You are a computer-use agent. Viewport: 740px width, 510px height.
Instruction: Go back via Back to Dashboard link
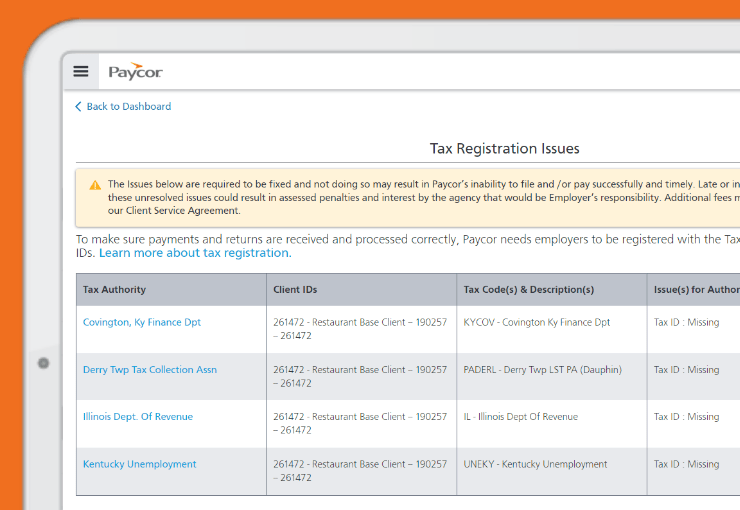coord(123,107)
